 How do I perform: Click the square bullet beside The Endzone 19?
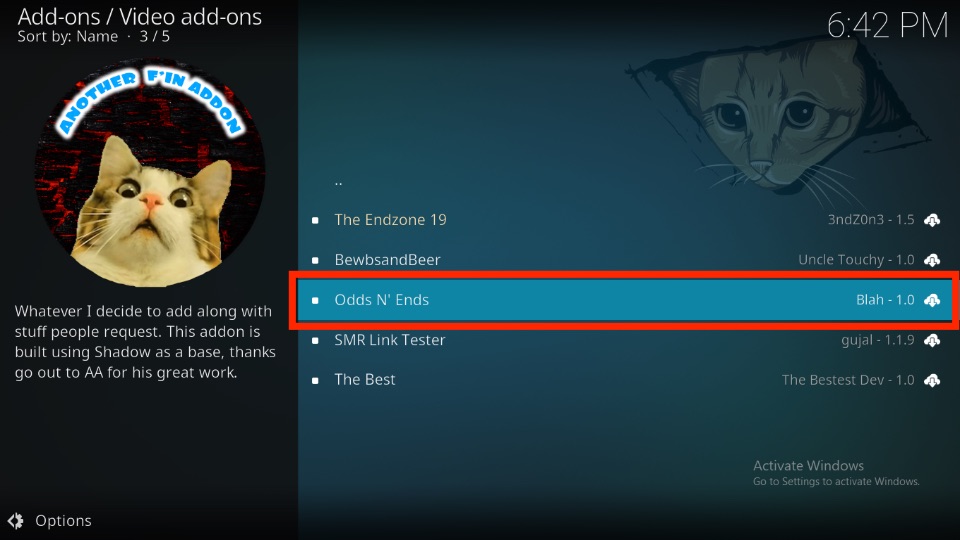[x=315, y=220]
